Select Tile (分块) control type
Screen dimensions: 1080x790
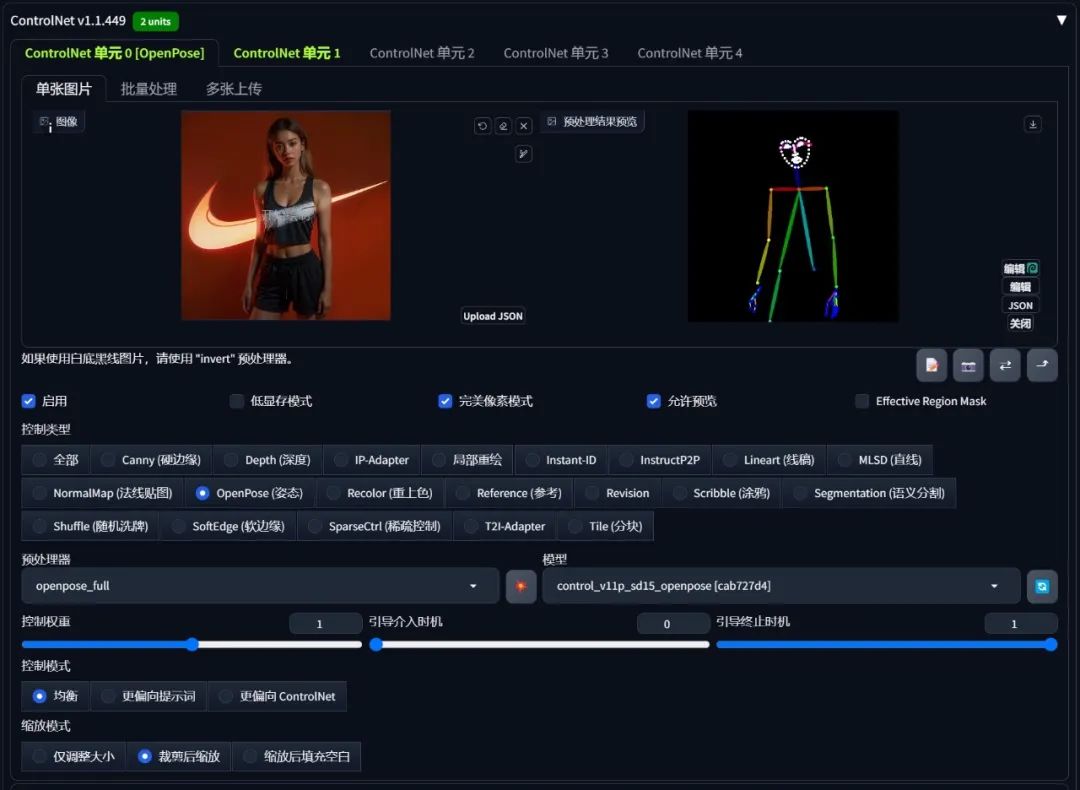(x=605, y=526)
